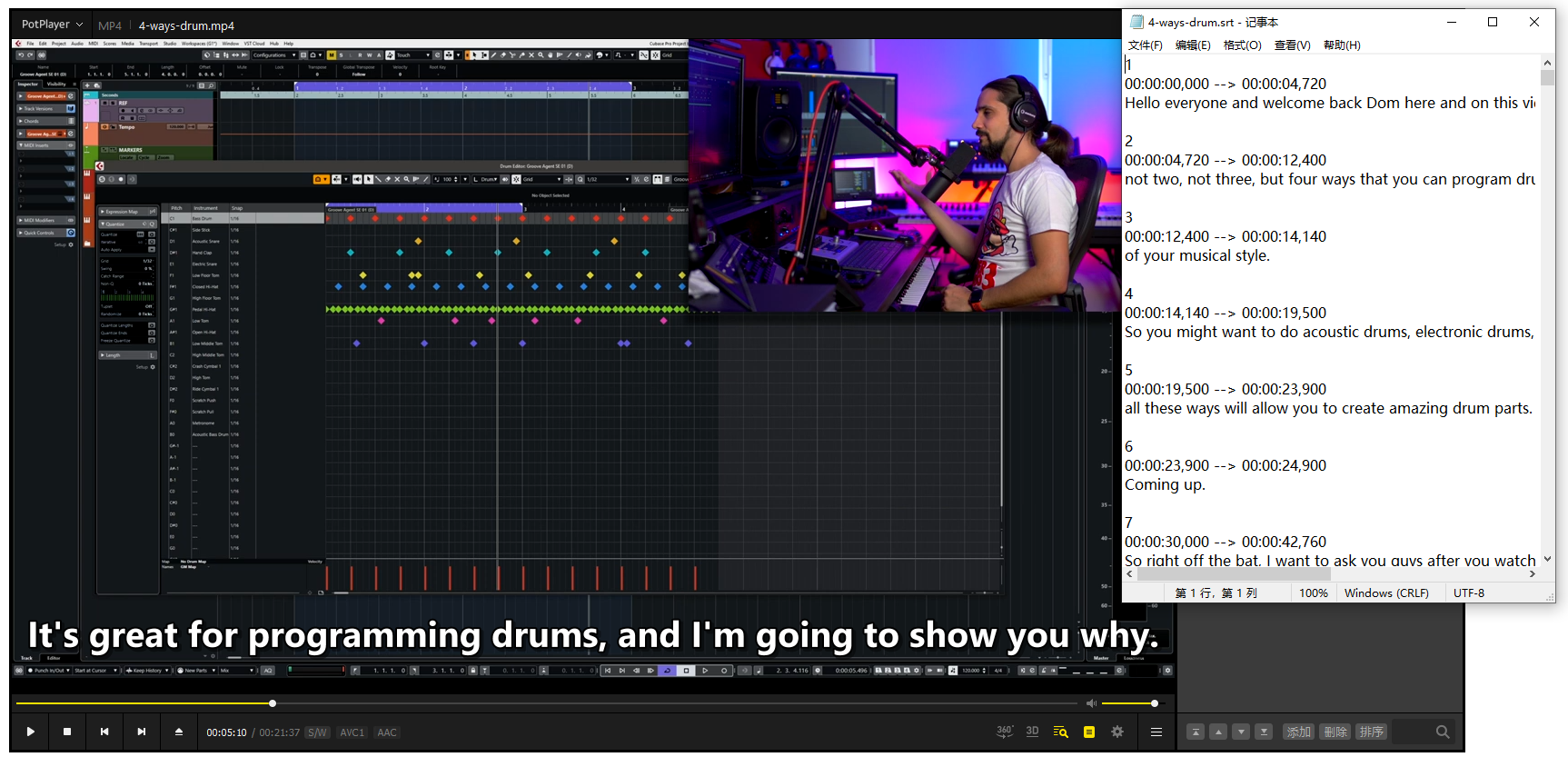The width and height of the screenshot is (1568, 757).
Task: Start playback with the Play button
Action: [30, 732]
